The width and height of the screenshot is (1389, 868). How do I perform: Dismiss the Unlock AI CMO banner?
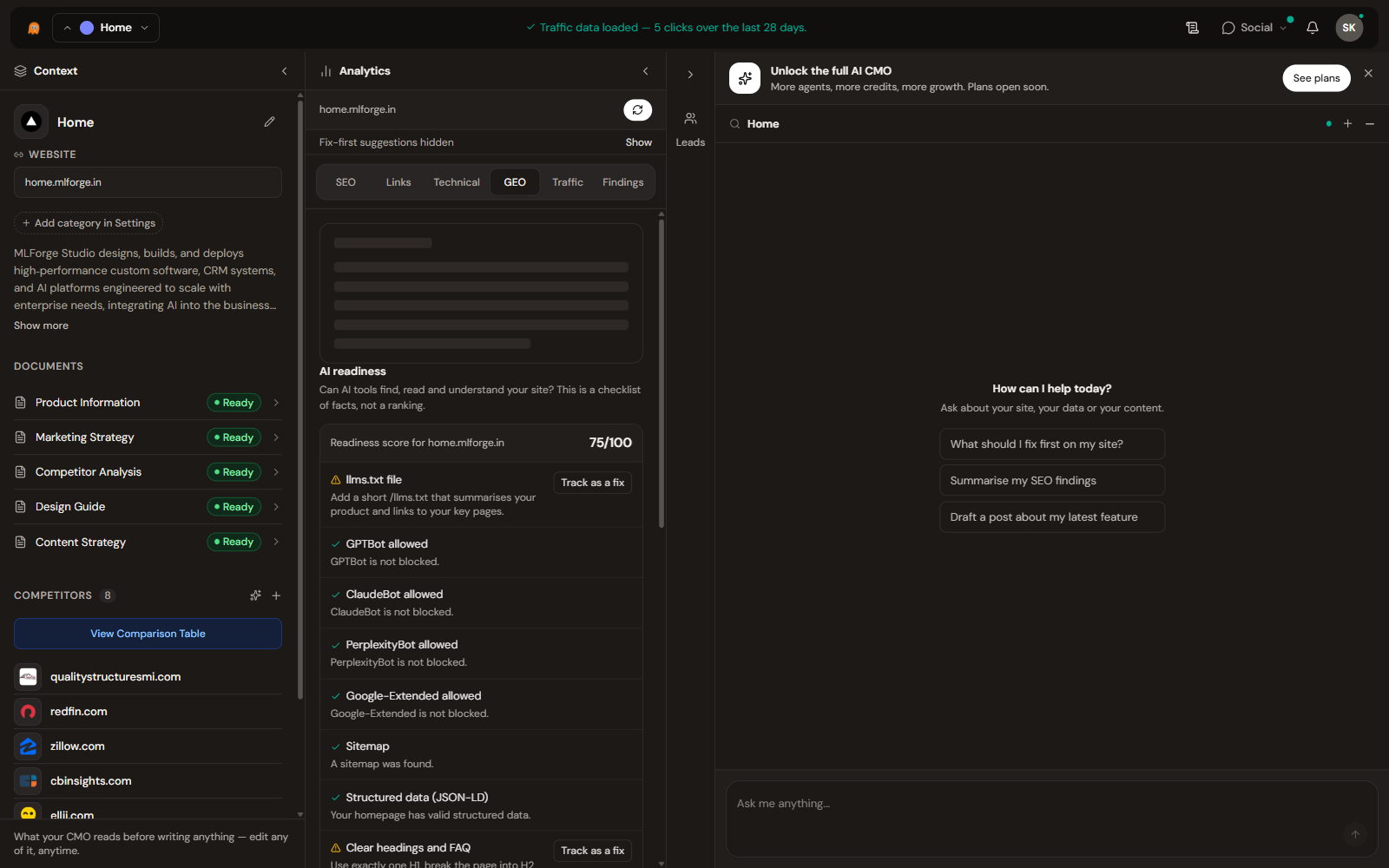pos(1368,74)
